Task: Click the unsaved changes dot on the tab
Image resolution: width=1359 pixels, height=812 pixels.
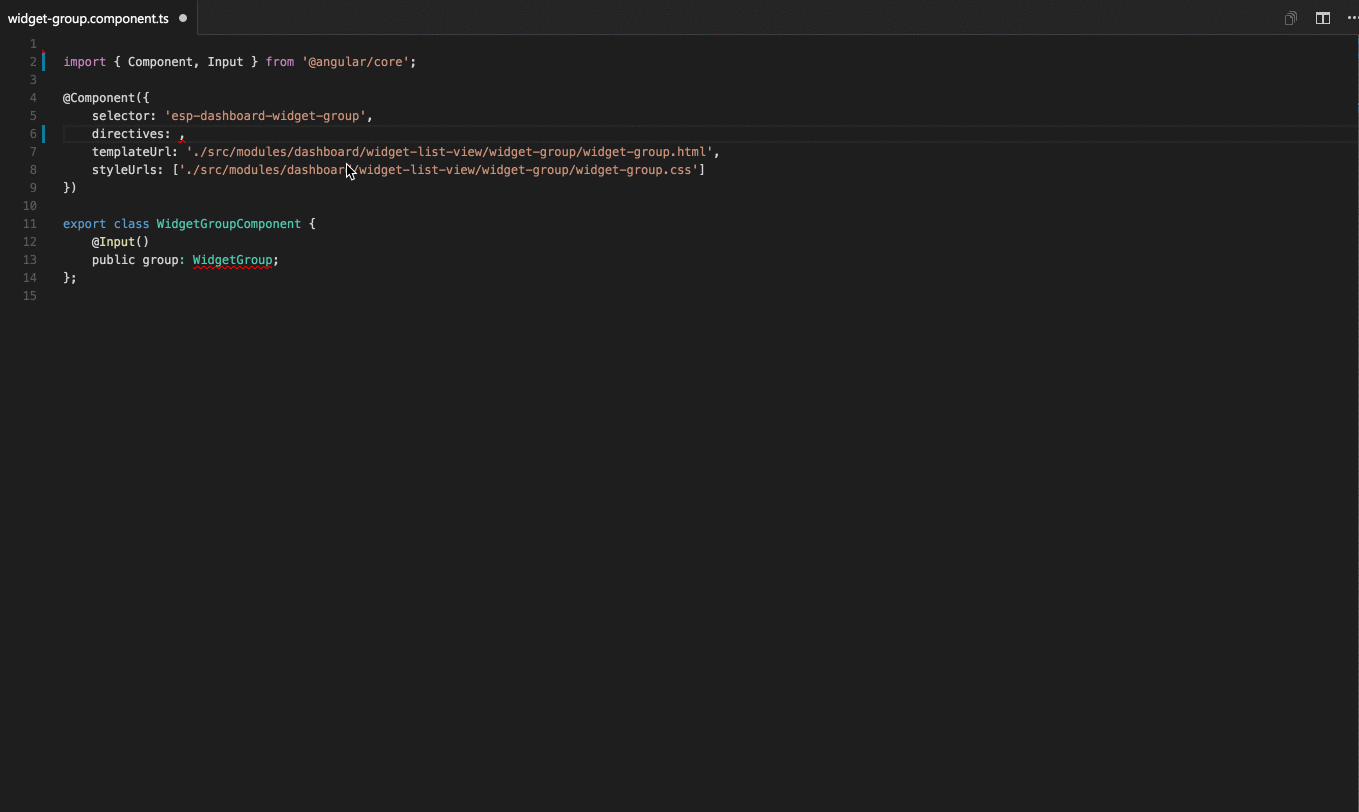Action: pos(183,17)
